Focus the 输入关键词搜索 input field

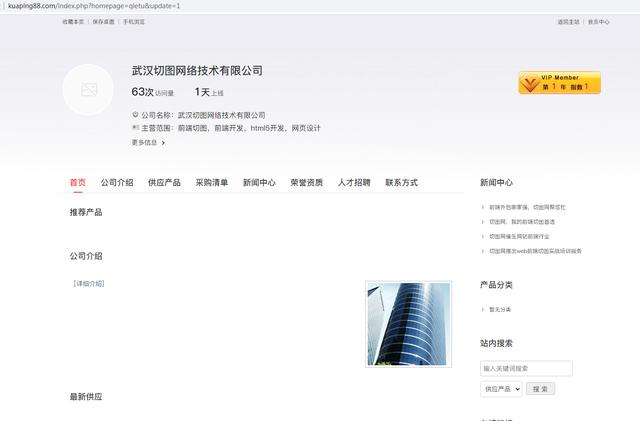pos(526,368)
